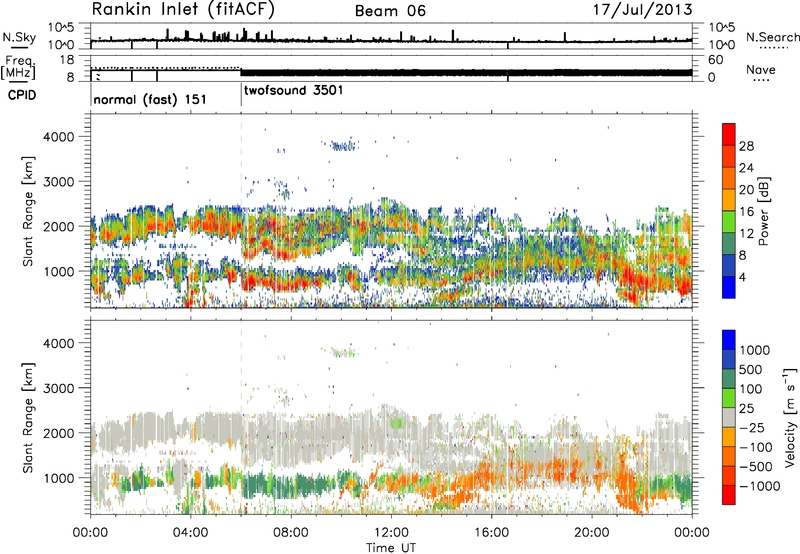Select the 'Beam 06' header label
Viewport: 800px width, 554px height.
(390, 11)
